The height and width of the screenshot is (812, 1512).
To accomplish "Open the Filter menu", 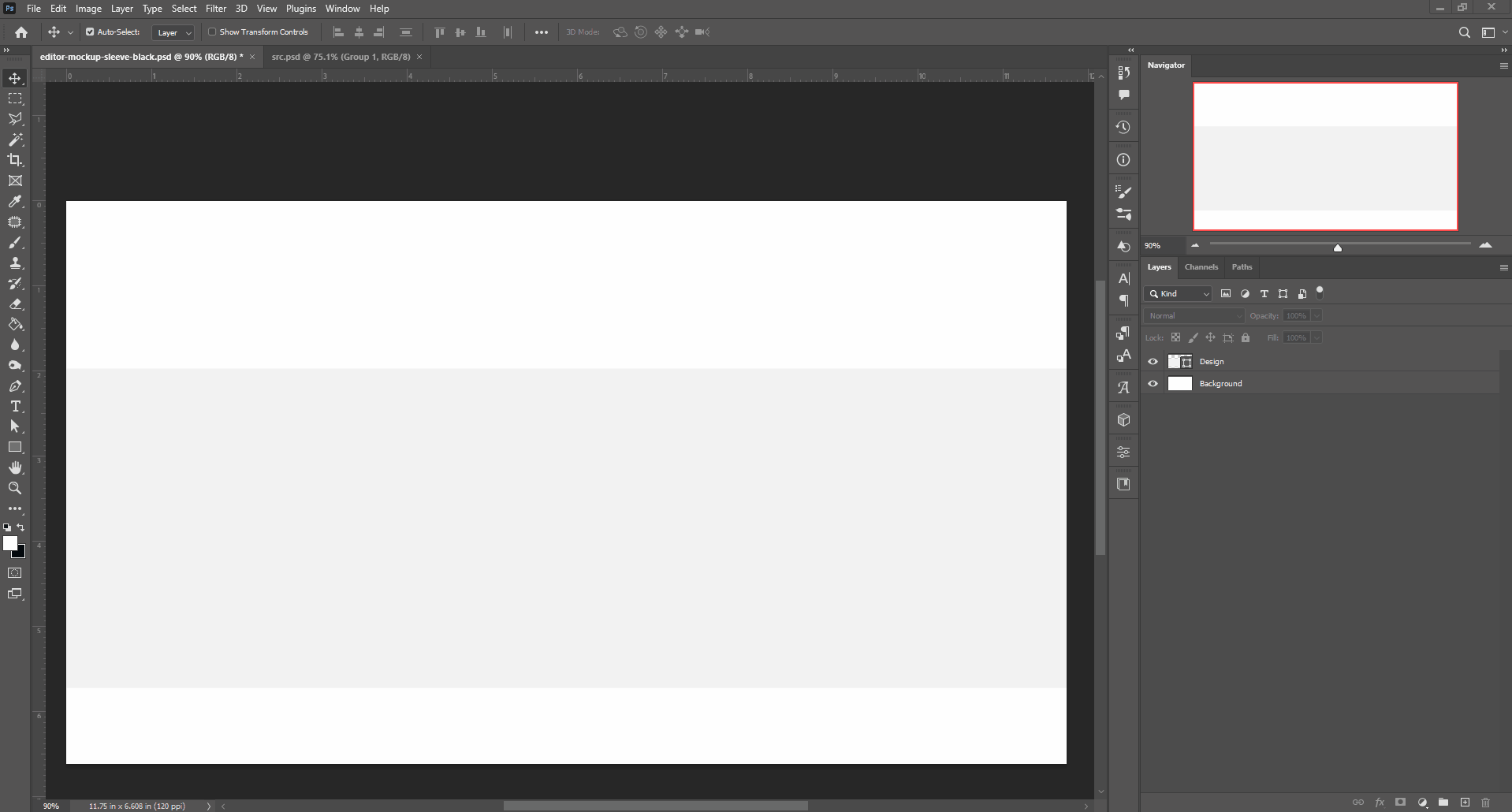I will (x=215, y=9).
